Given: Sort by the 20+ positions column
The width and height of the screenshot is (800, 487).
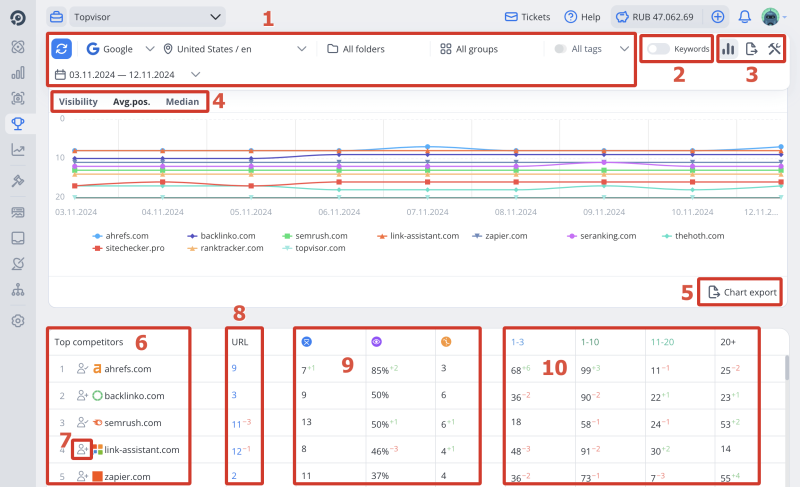Looking at the screenshot, I should [x=728, y=342].
